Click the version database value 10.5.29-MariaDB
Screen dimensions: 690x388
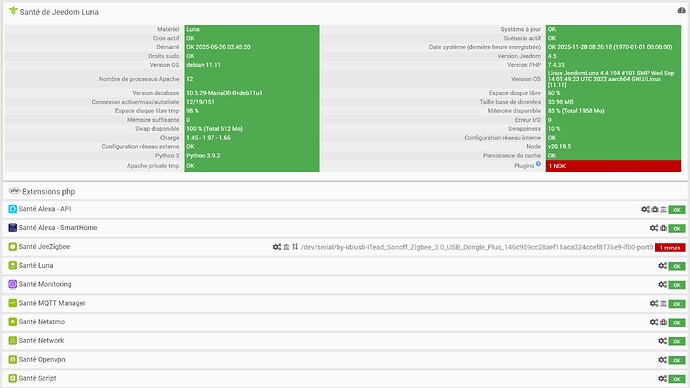[224, 93]
